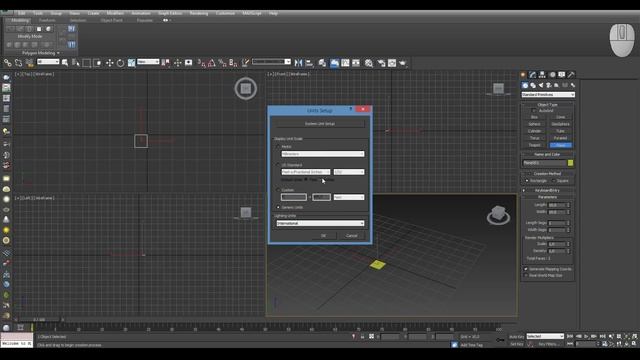Click the Mirror tool icon
Screen dimensions: 640x360
coord(298,63)
